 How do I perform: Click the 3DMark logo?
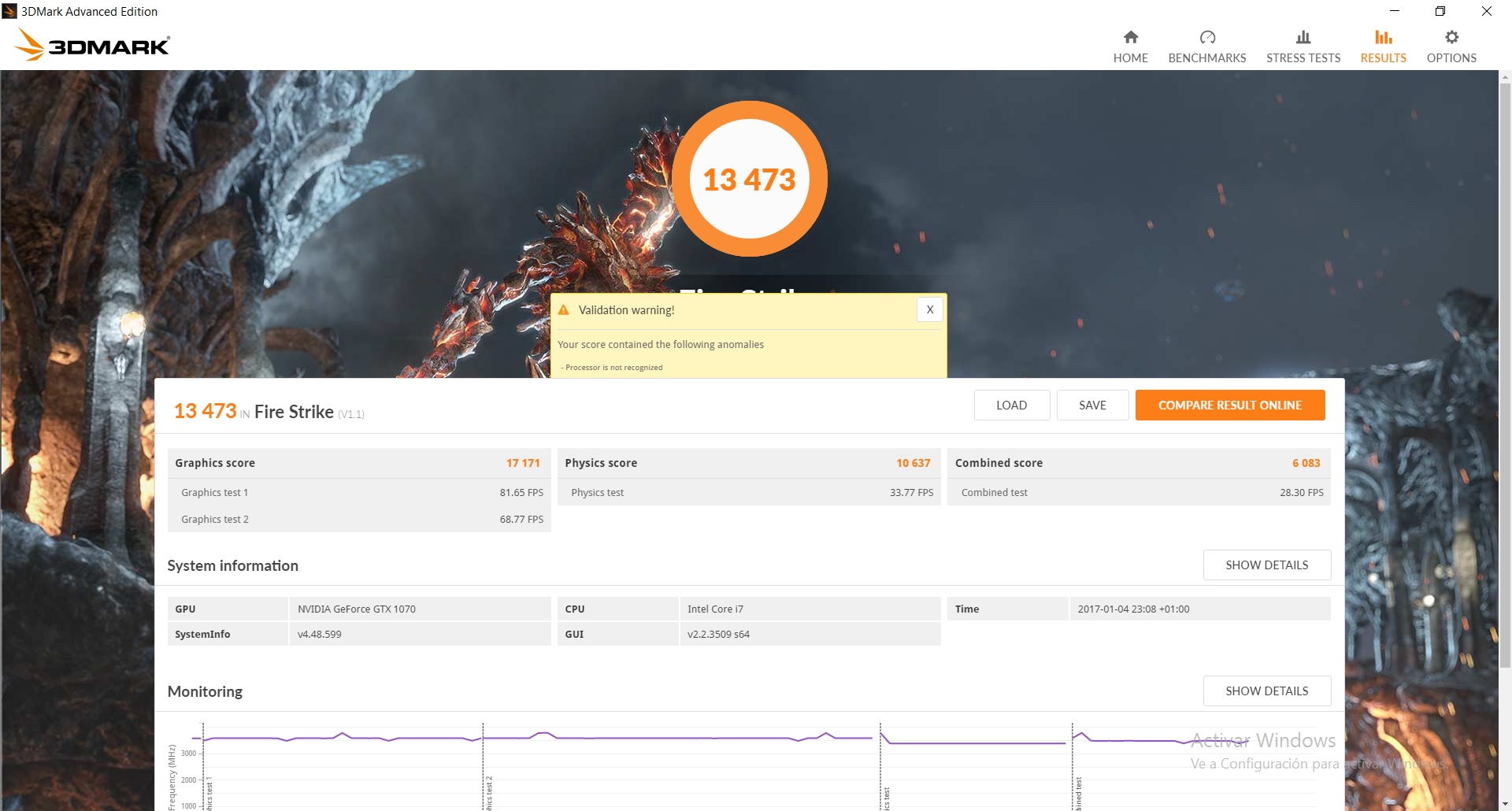pyautogui.click(x=92, y=45)
